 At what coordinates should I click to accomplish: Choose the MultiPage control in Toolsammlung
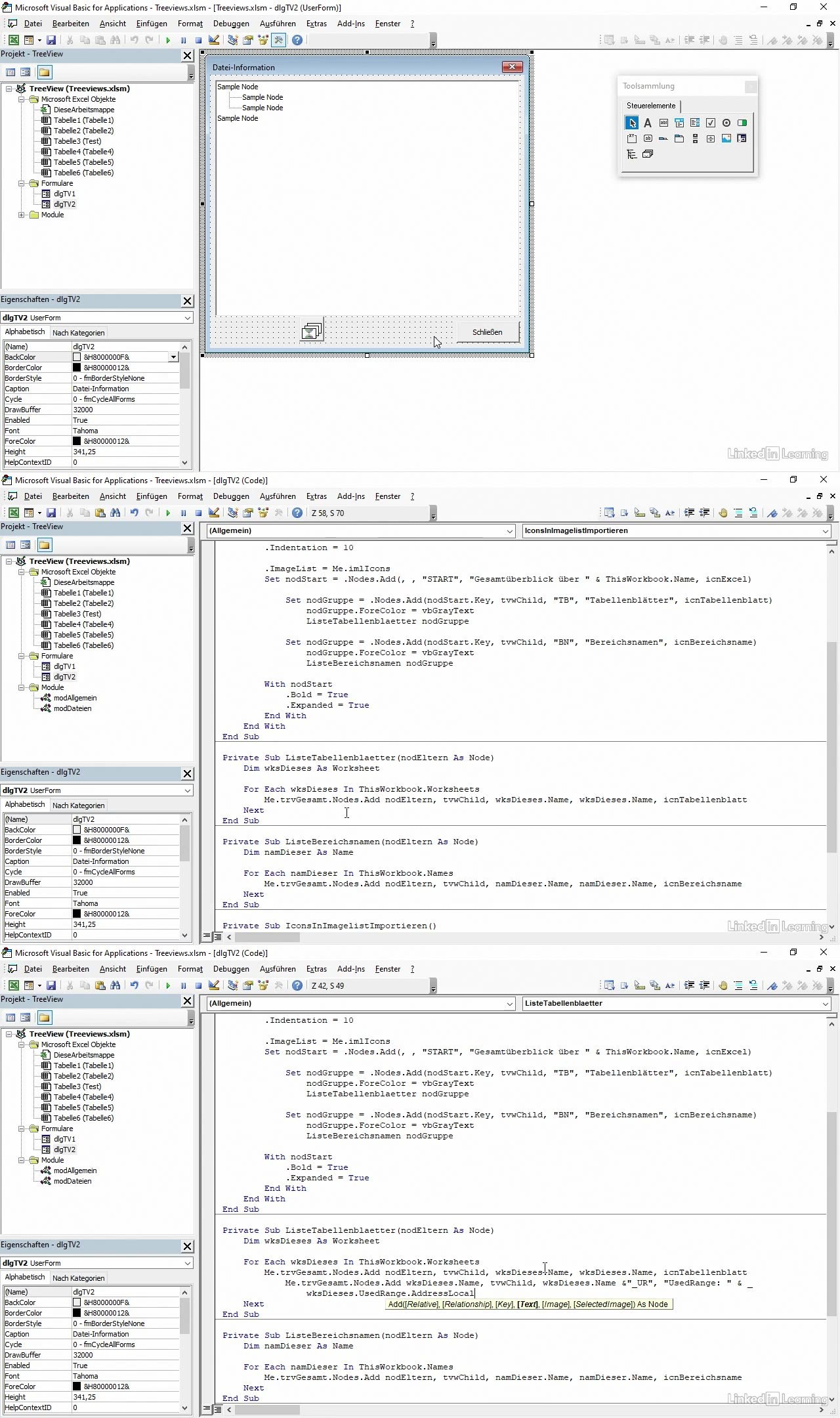(679, 139)
